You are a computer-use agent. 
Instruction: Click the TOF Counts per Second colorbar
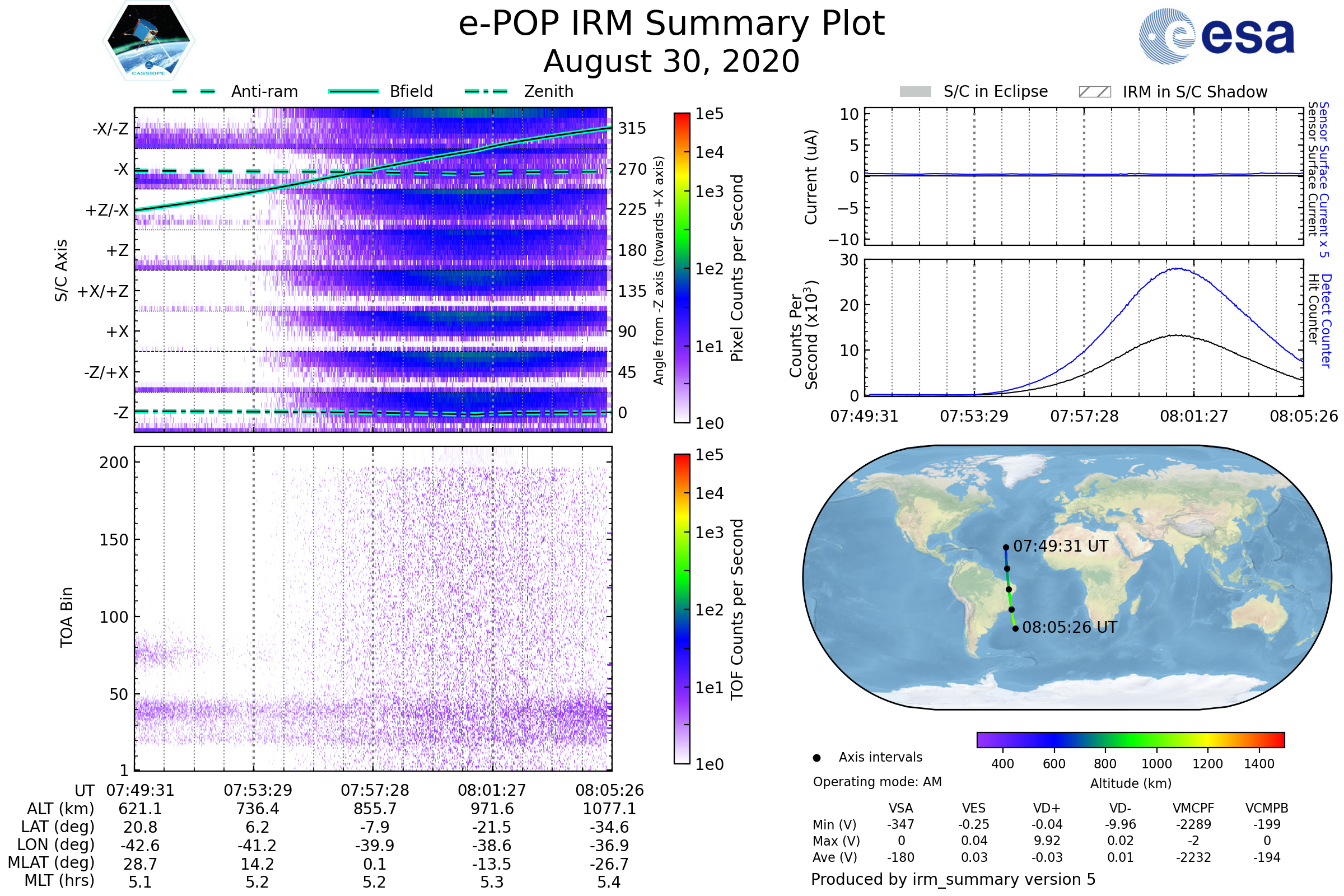click(x=682, y=609)
